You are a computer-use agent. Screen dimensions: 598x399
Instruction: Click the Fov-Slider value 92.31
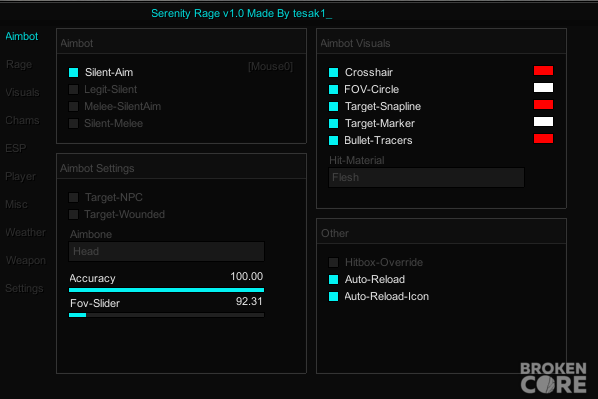click(249, 301)
